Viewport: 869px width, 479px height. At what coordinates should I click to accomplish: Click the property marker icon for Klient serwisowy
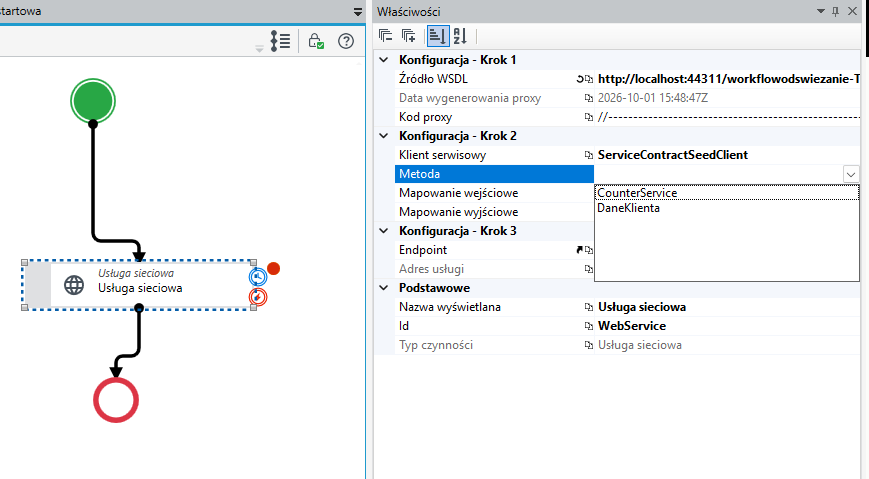click(589, 155)
